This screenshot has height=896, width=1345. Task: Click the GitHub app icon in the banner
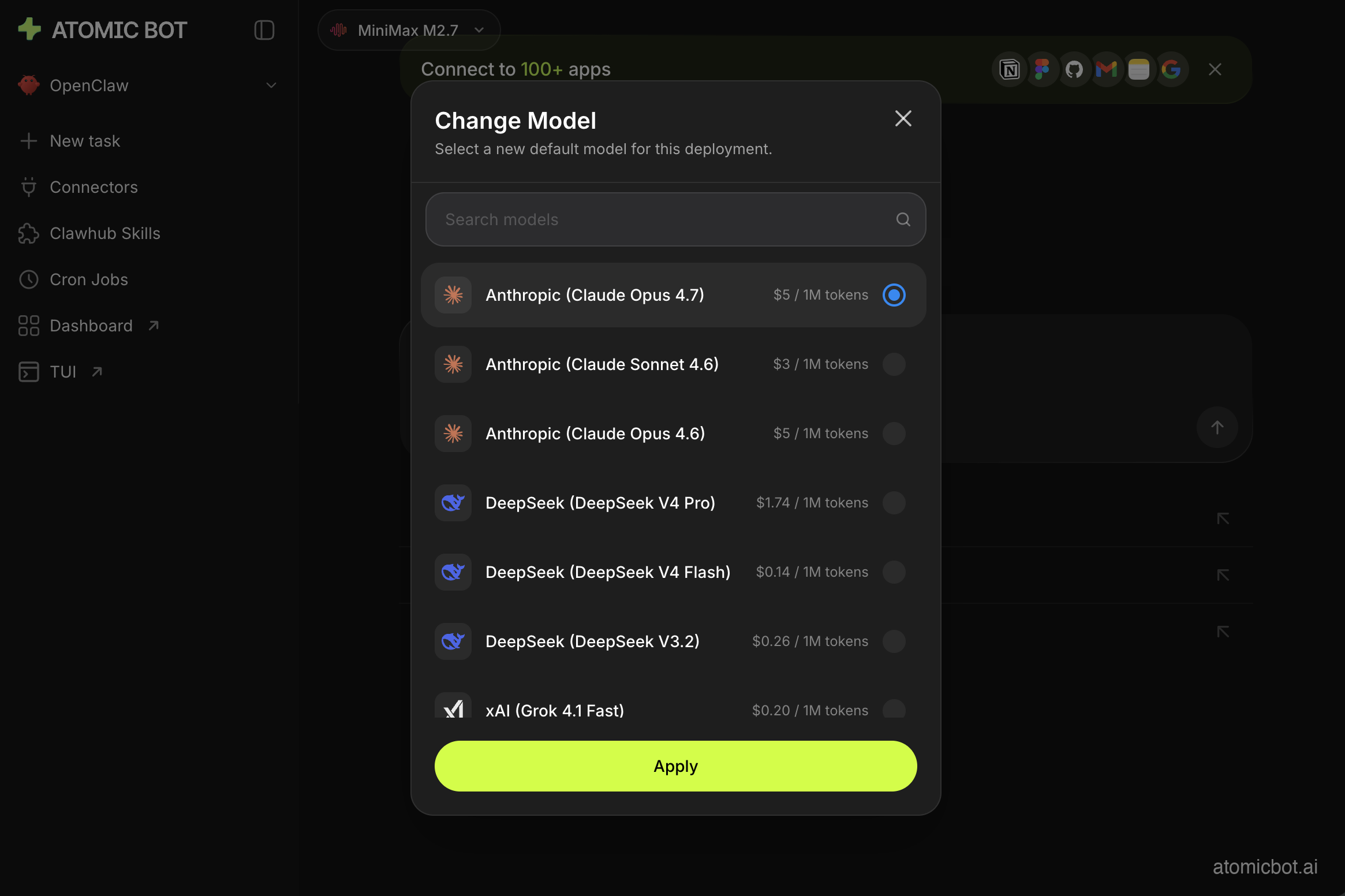[x=1074, y=70]
